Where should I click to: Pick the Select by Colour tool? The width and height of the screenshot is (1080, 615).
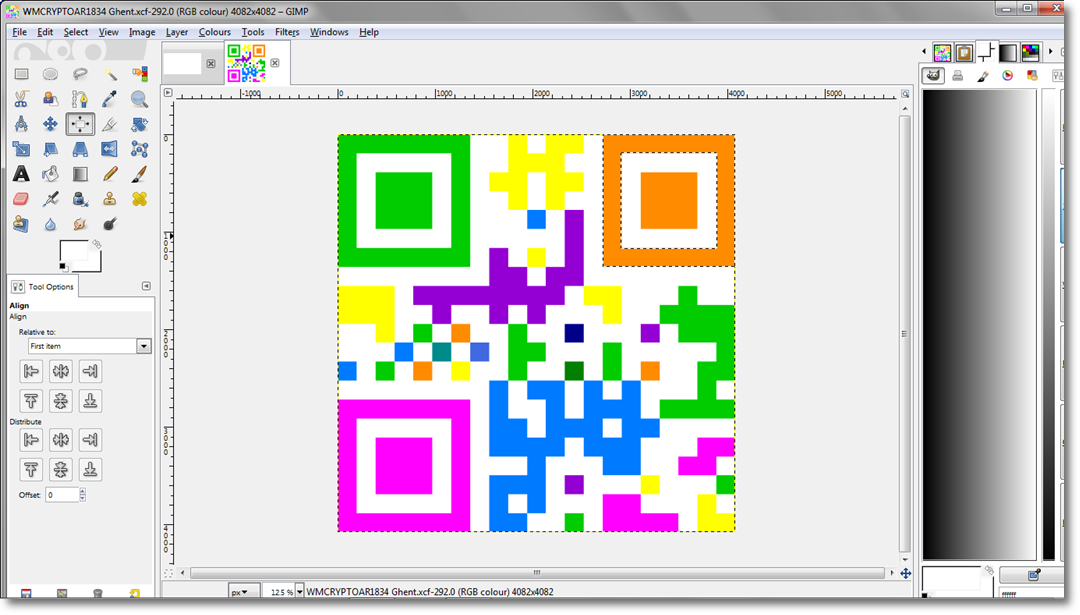tap(139, 74)
